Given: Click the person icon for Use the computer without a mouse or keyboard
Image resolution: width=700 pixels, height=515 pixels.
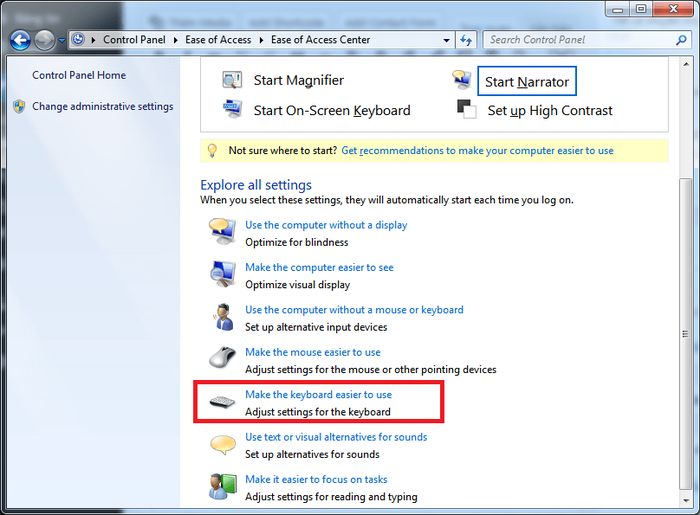Looking at the screenshot, I should (x=223, y=317).
